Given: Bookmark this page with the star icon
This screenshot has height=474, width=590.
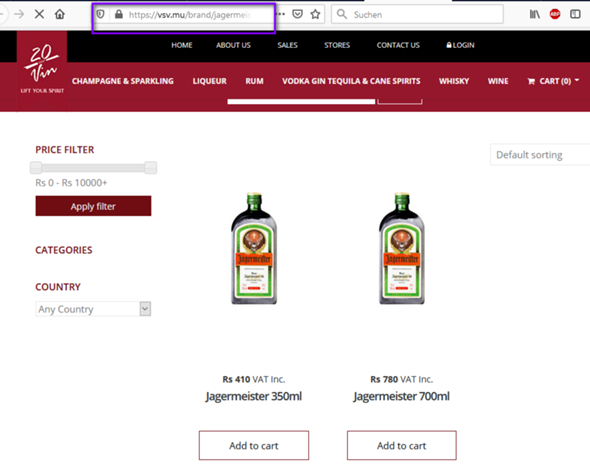Looking at the screenshot, I should tap(315, 14).
